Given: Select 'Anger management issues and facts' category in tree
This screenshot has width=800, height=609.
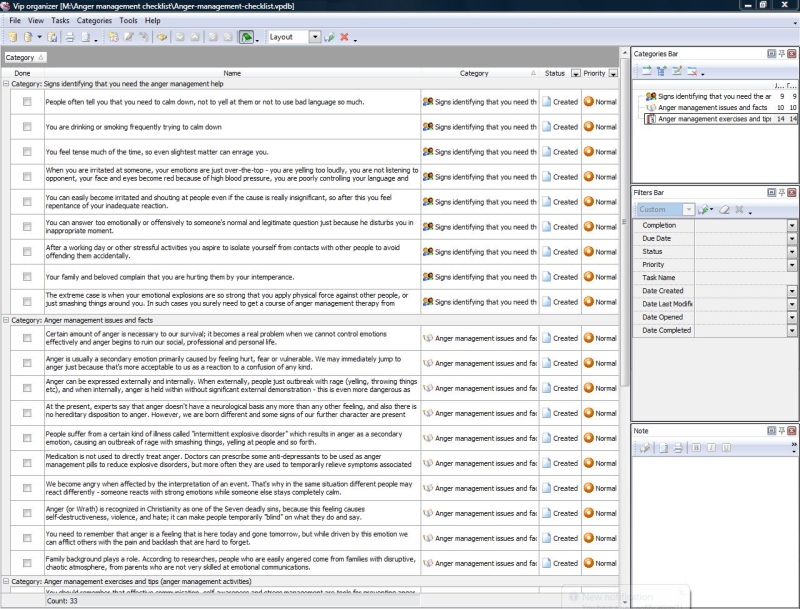Looking at the screenshot, I should (712, 107).
